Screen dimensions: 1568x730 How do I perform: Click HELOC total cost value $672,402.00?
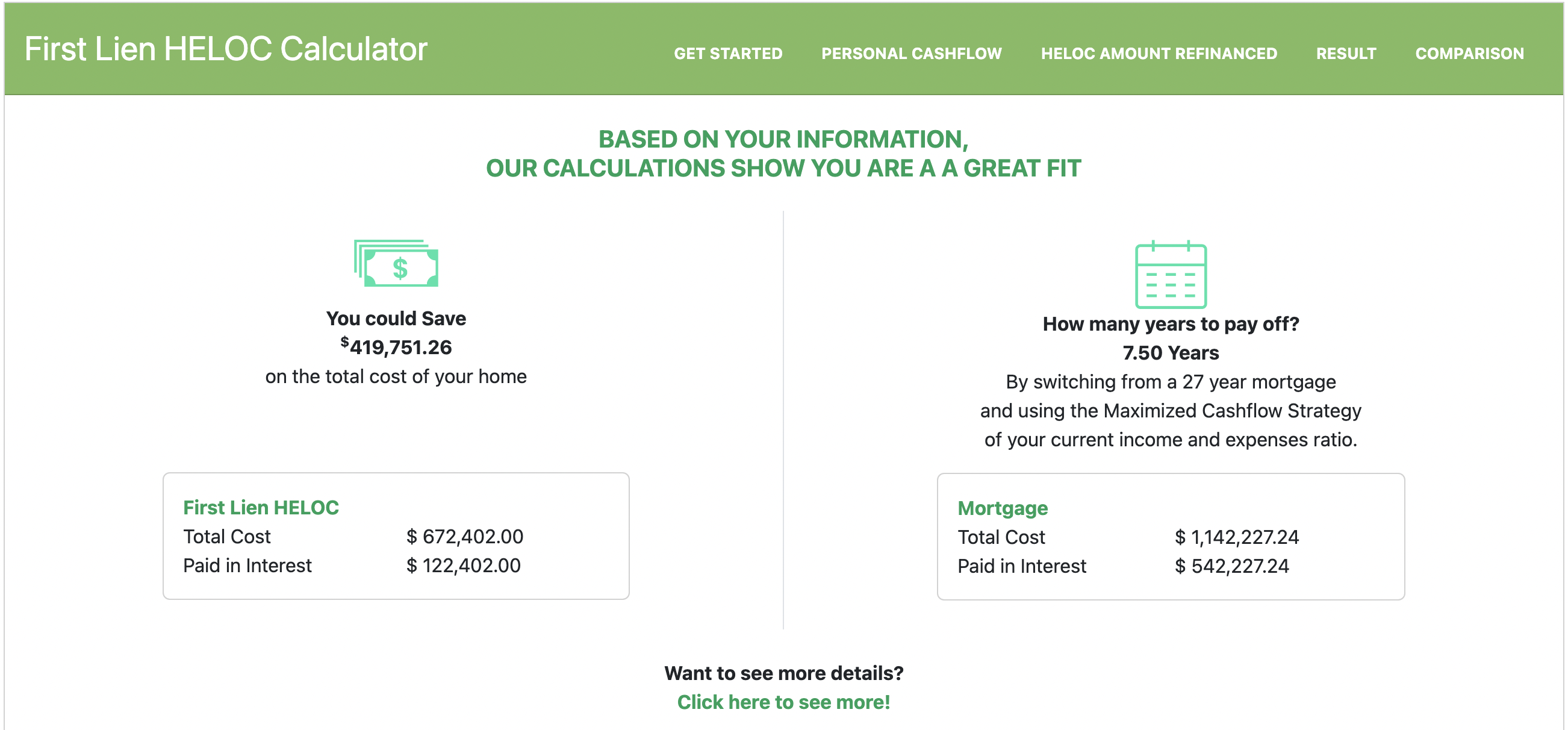click(465, 537)
